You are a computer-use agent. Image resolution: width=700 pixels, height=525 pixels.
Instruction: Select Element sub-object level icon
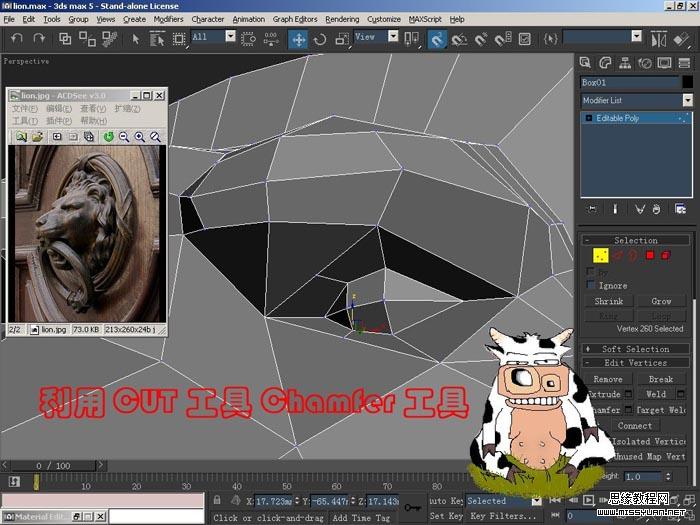pos(666,255)
